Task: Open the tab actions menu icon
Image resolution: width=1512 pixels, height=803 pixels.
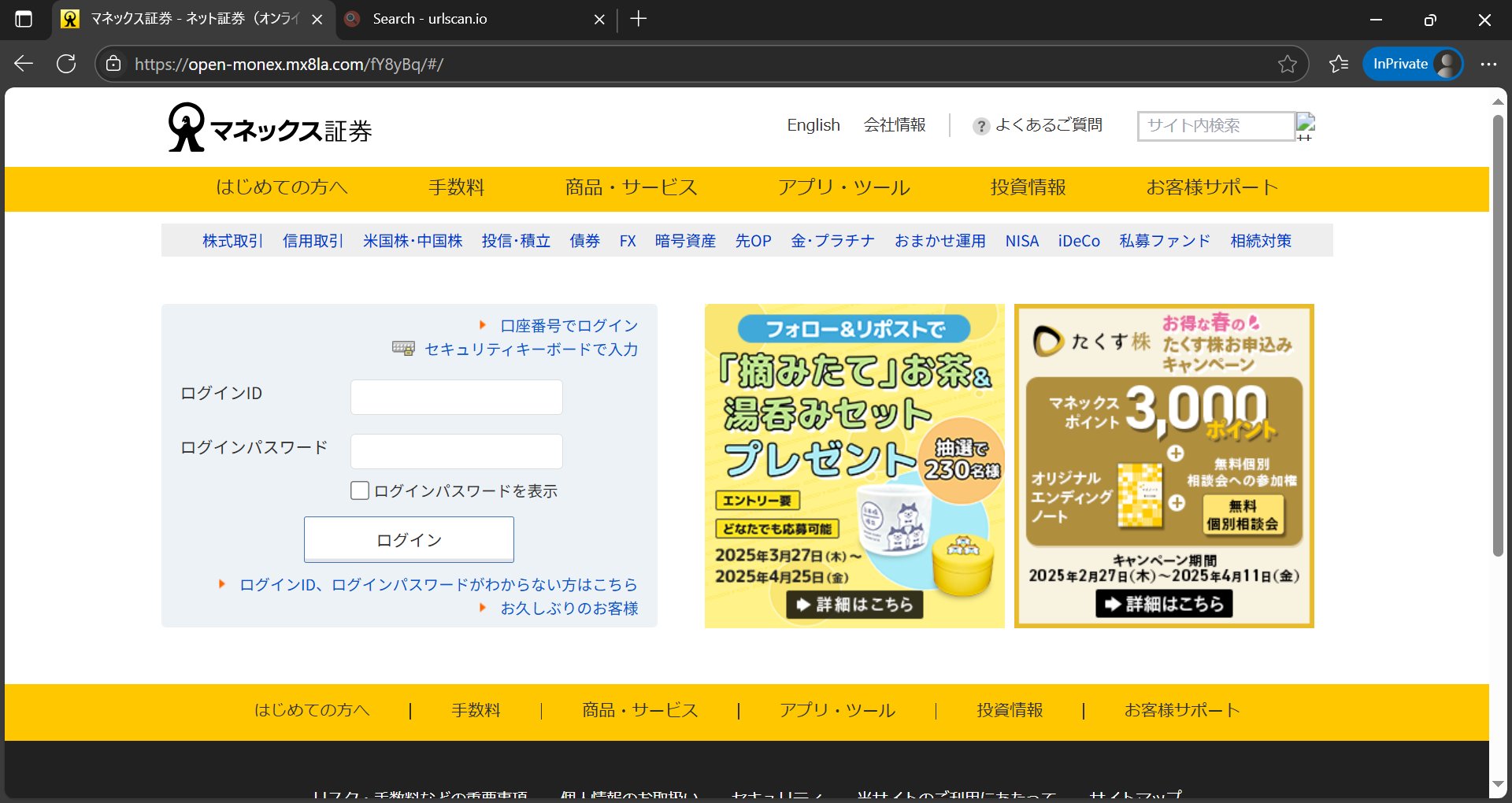Action: [x=24, y=19]
